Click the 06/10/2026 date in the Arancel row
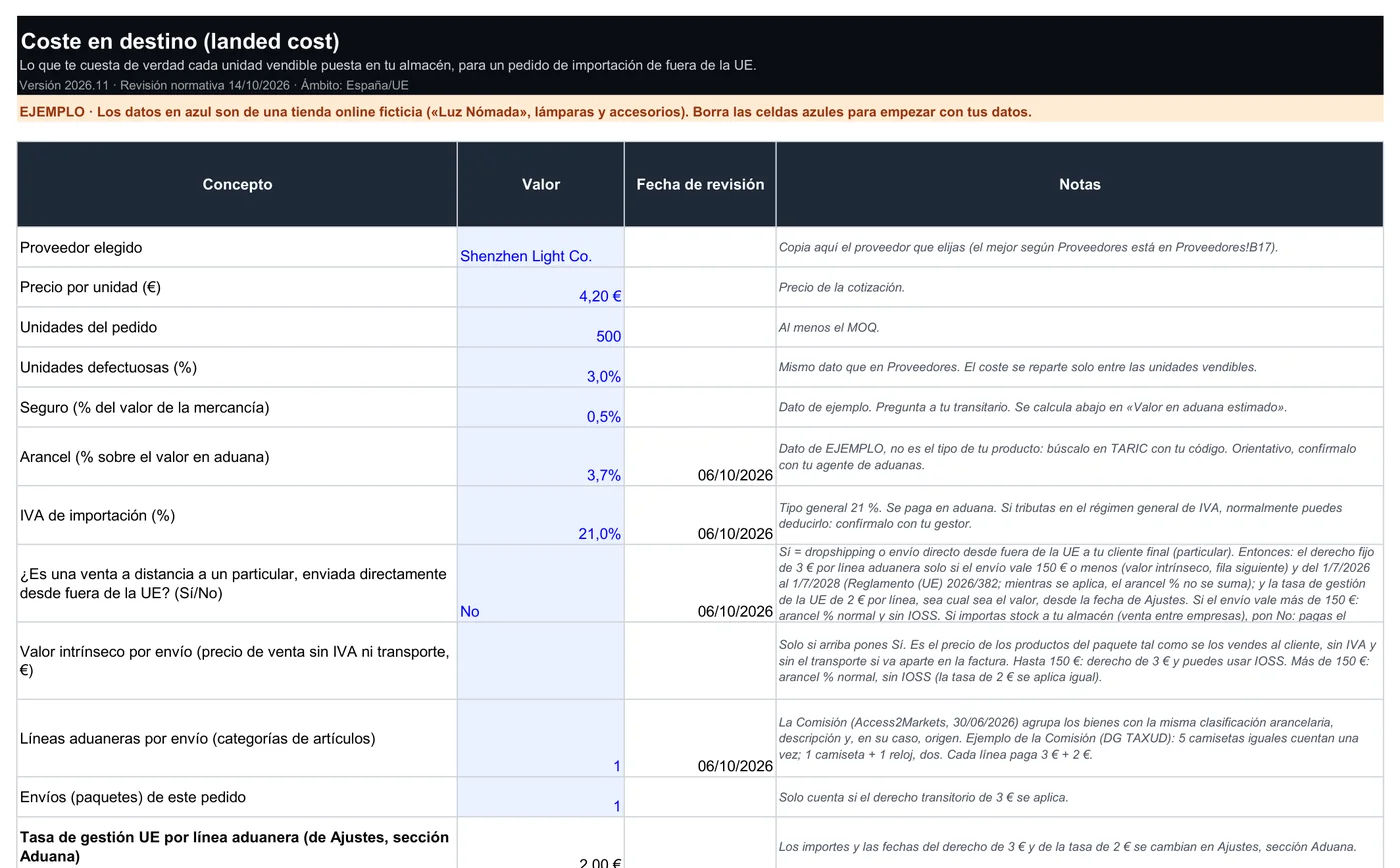The width and height of the screenshot is (1400, 868). [x=735, y=475]
